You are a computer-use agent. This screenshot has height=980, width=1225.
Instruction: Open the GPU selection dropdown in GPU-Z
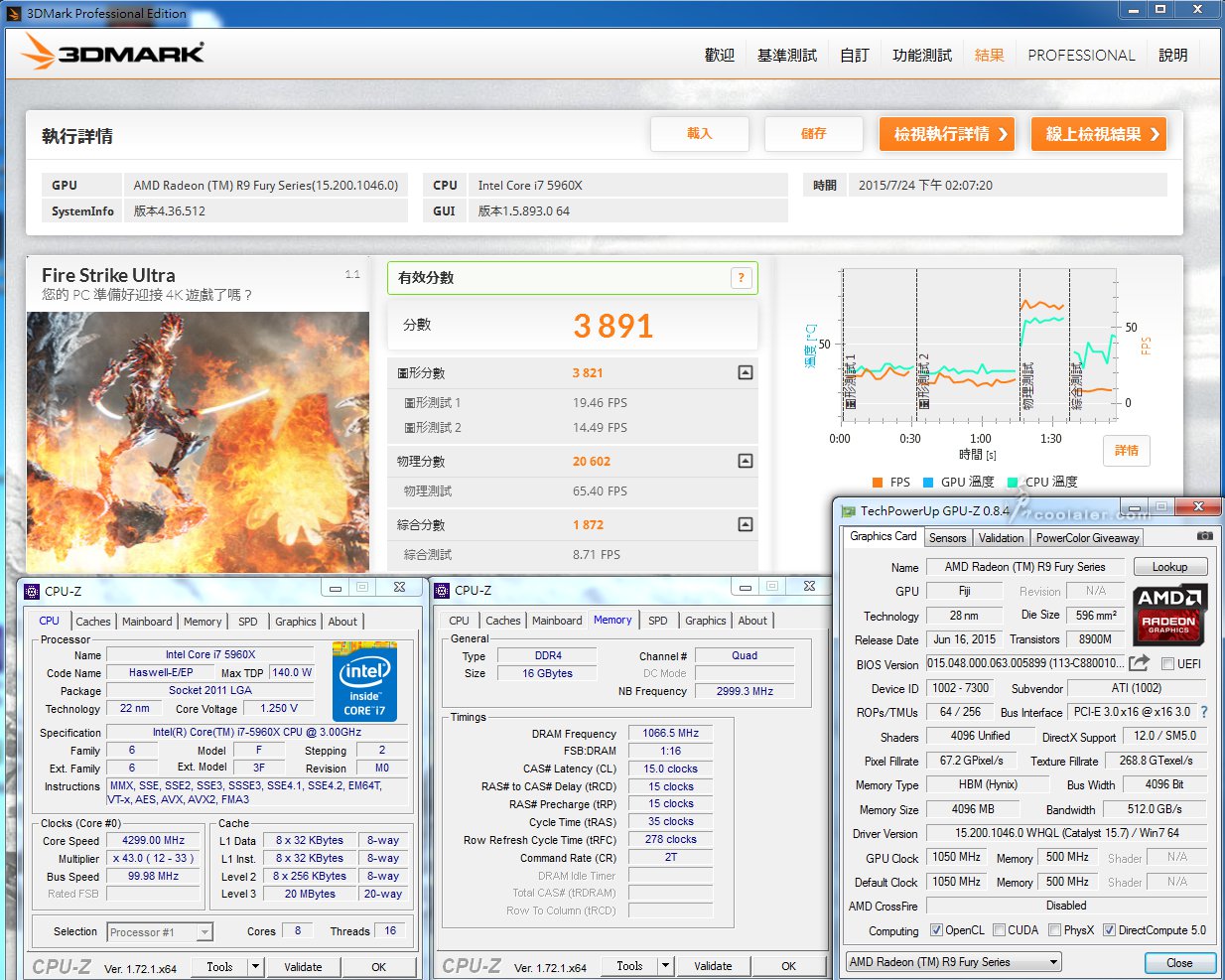[953, 962]
